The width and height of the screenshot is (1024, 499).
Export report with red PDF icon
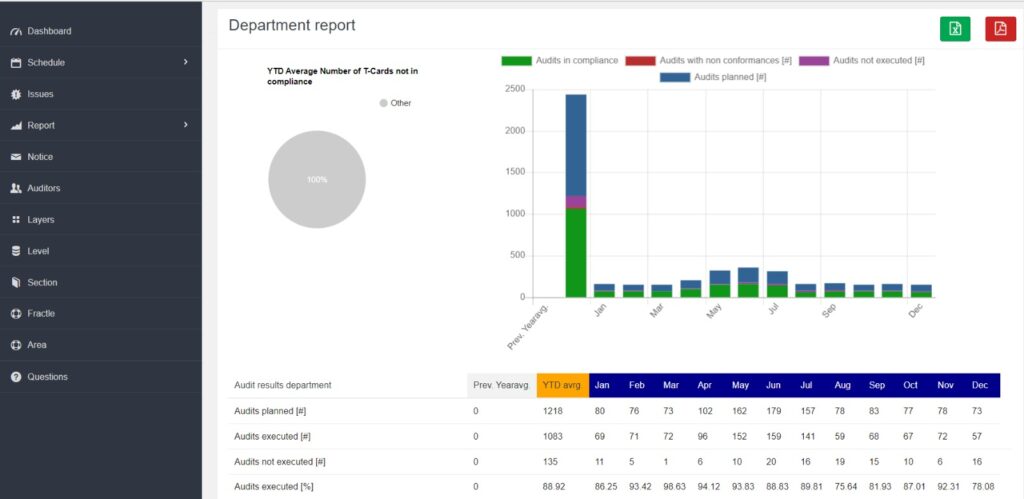point(1000,29)
